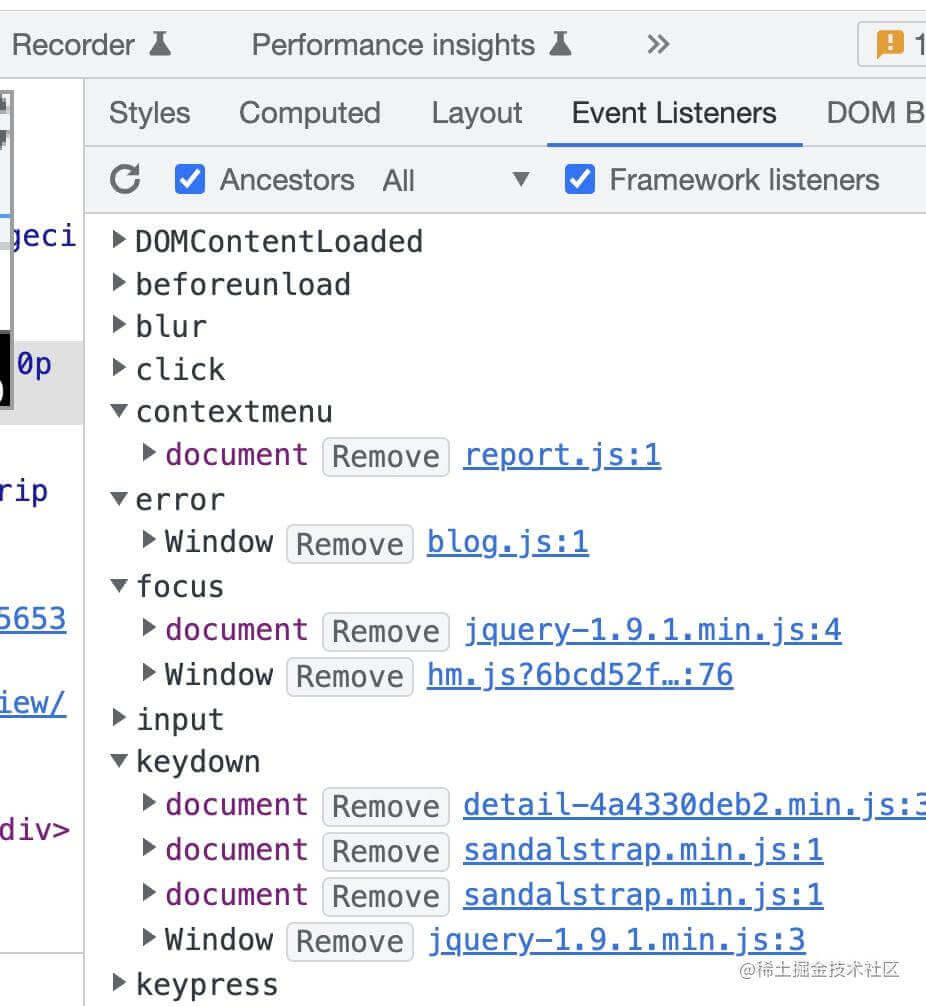Switch to the Computed tab

[x=309, y=113]
